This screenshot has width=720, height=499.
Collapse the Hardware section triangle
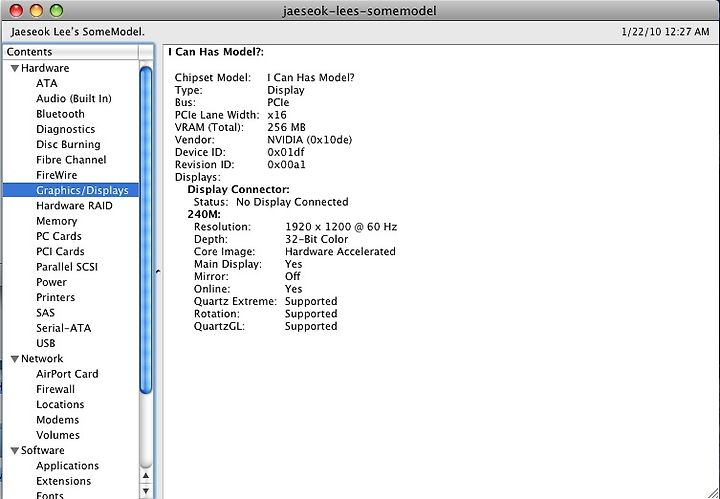pyautogui.click(x=15, y=68)
